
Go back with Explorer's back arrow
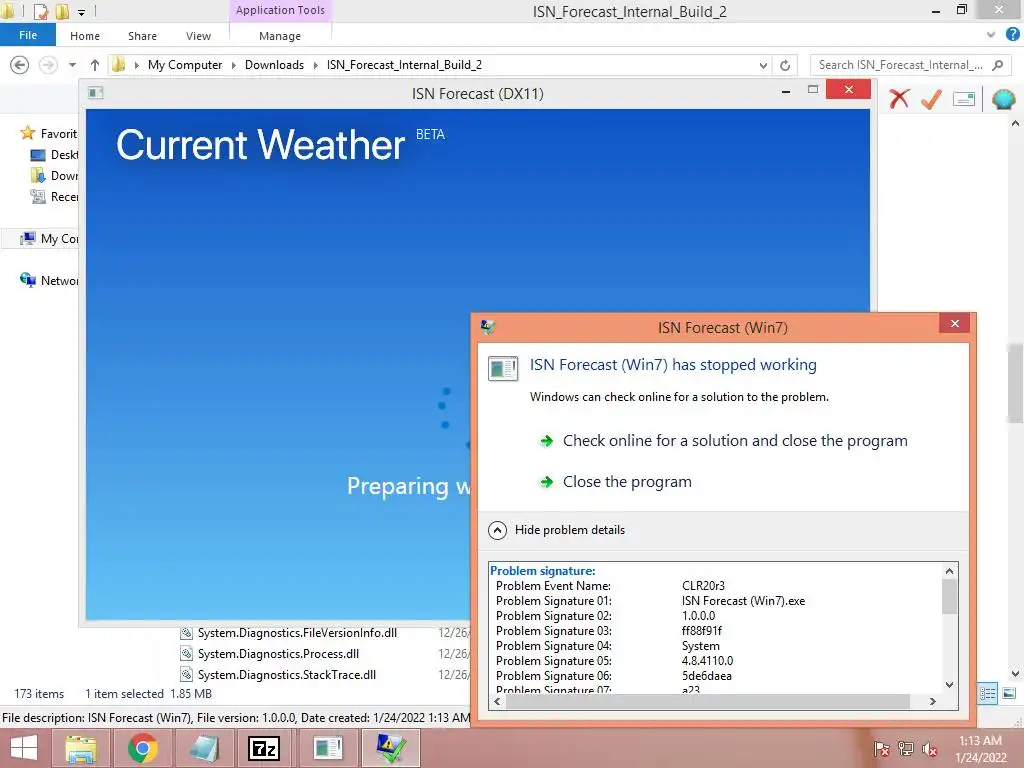[x=20, y=65]
